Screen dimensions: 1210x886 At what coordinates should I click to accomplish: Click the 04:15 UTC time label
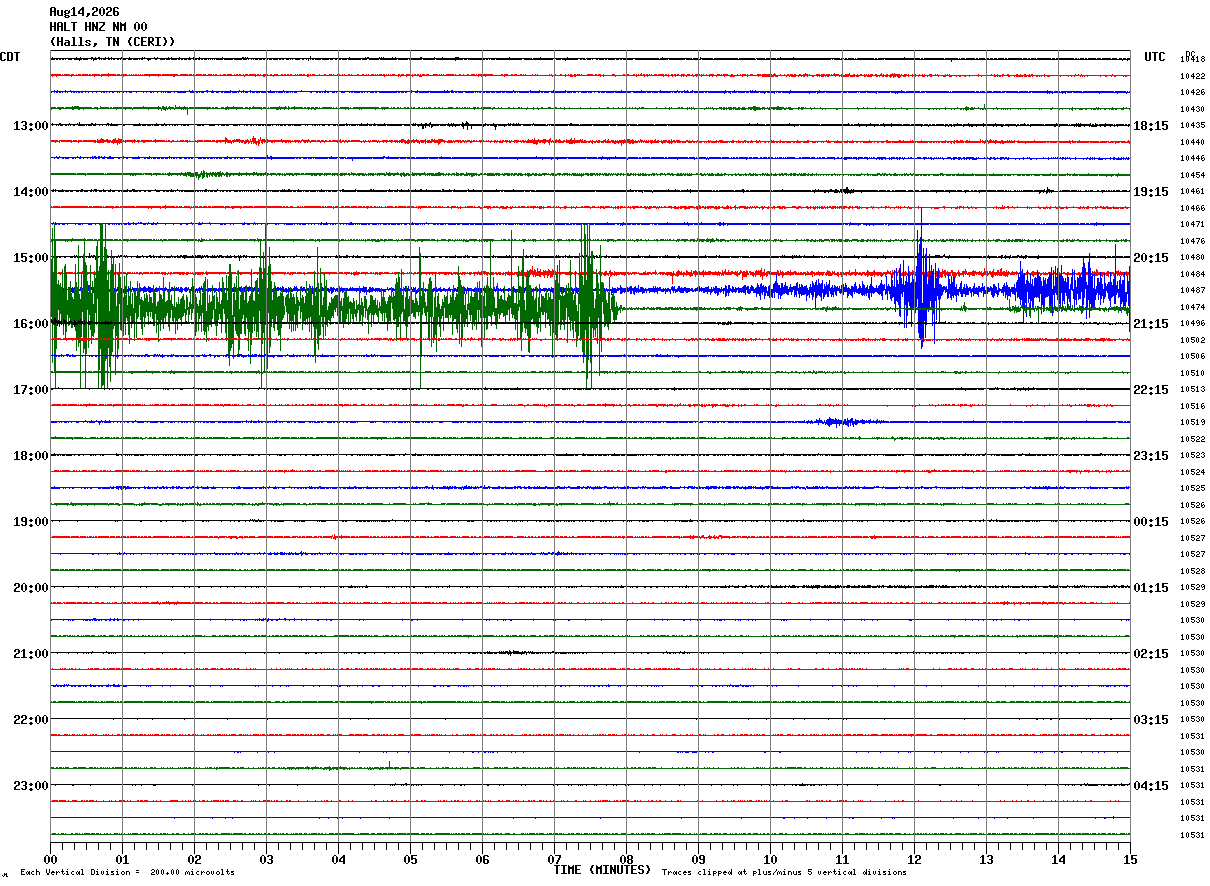click(x=1150, y=785)
